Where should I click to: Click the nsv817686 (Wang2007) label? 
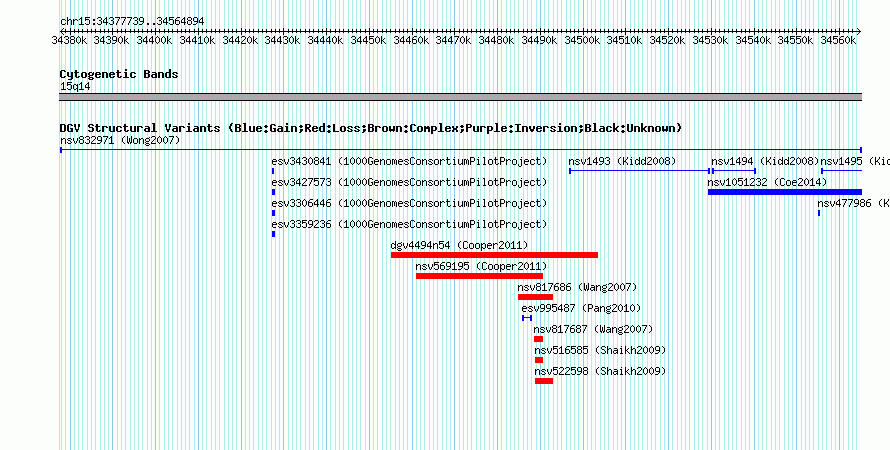pos(577,287)
